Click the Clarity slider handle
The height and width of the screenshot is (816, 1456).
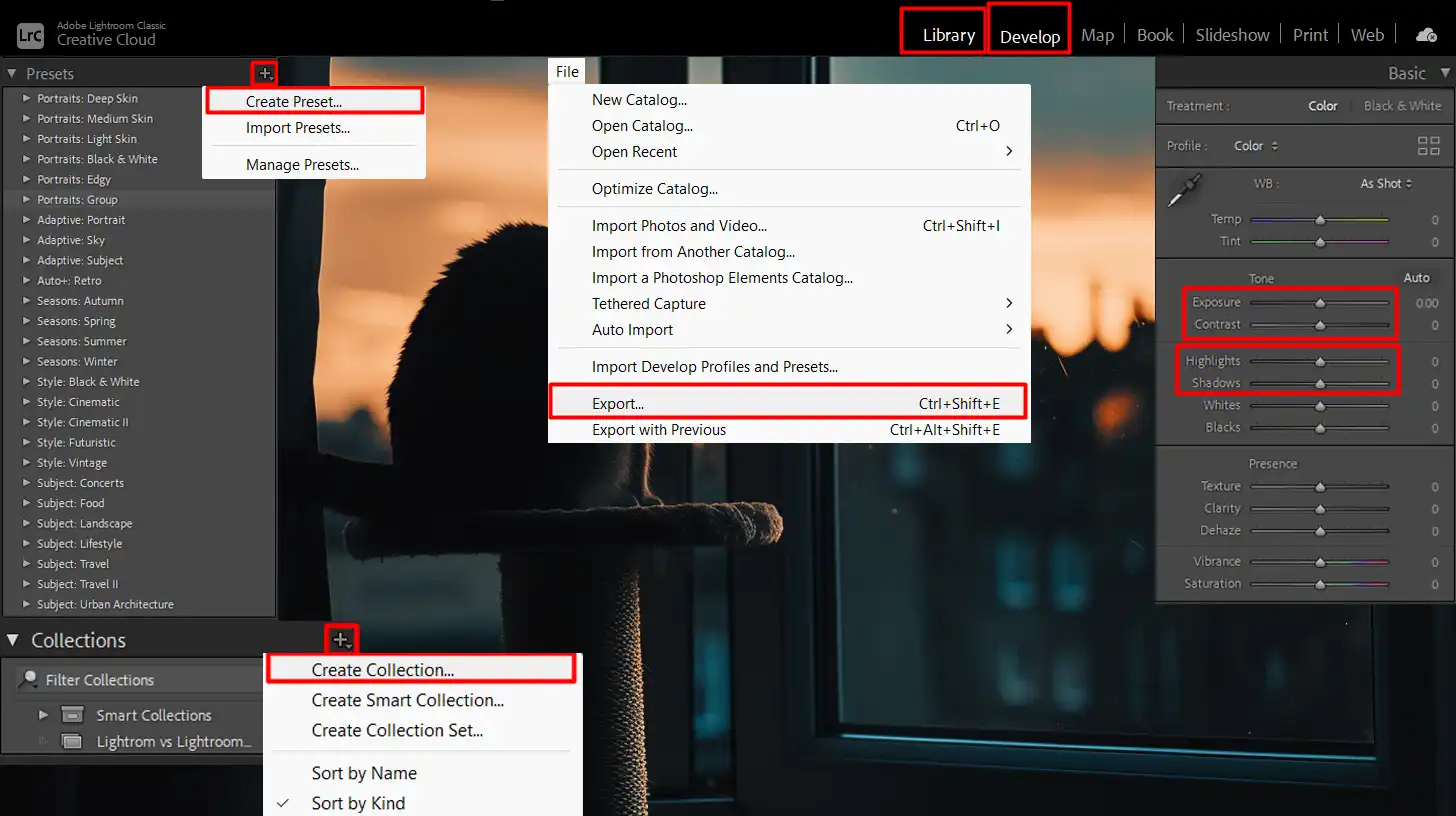point(1320,508)
